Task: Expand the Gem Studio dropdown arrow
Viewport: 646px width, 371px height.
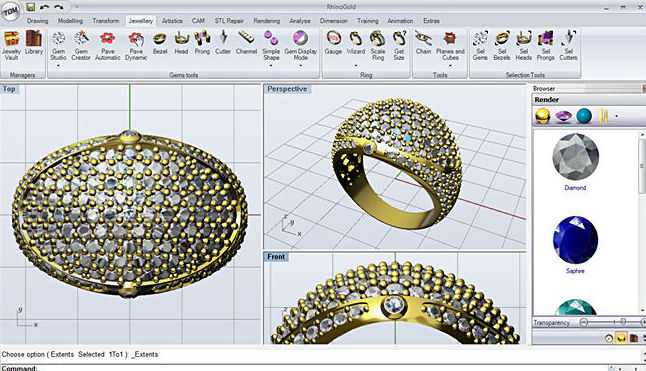Action: click(x=59, y=66)
